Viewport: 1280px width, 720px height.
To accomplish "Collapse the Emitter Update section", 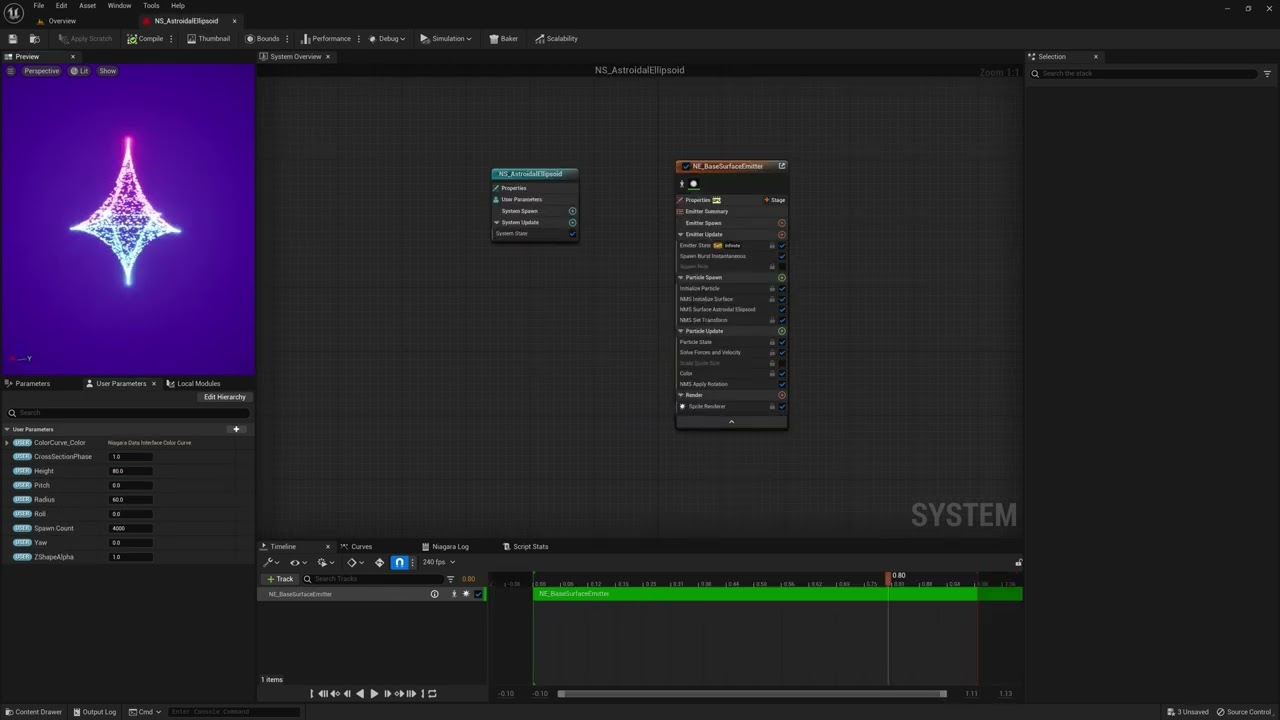I will point(681,235).
